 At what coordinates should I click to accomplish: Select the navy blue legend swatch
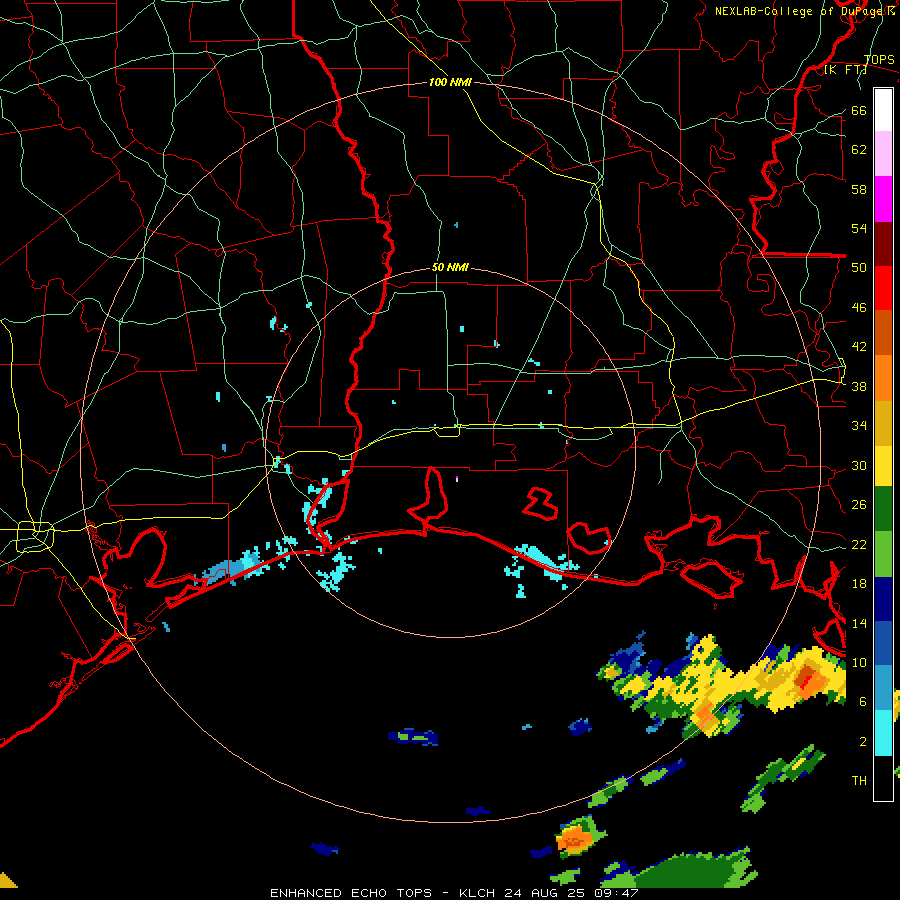(883, 599)
